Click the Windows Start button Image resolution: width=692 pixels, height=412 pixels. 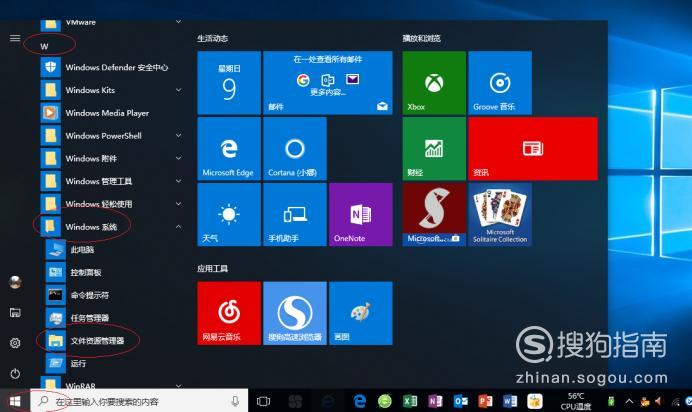coord(15,401)
